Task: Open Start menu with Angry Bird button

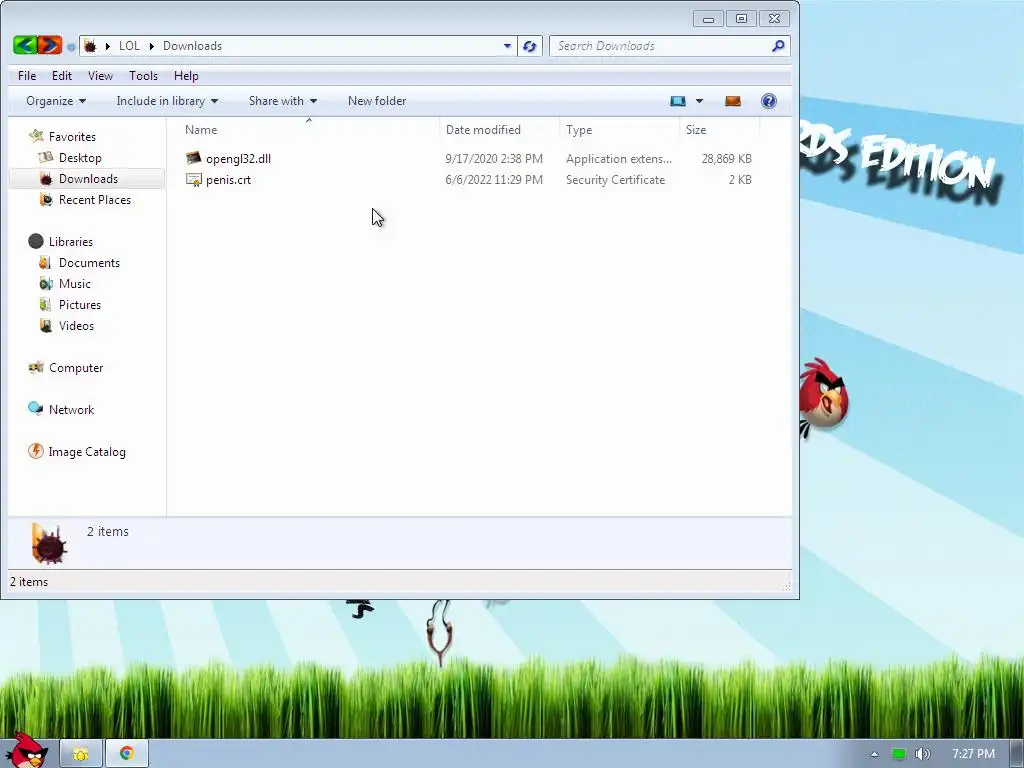Action: tap(26, 751)
